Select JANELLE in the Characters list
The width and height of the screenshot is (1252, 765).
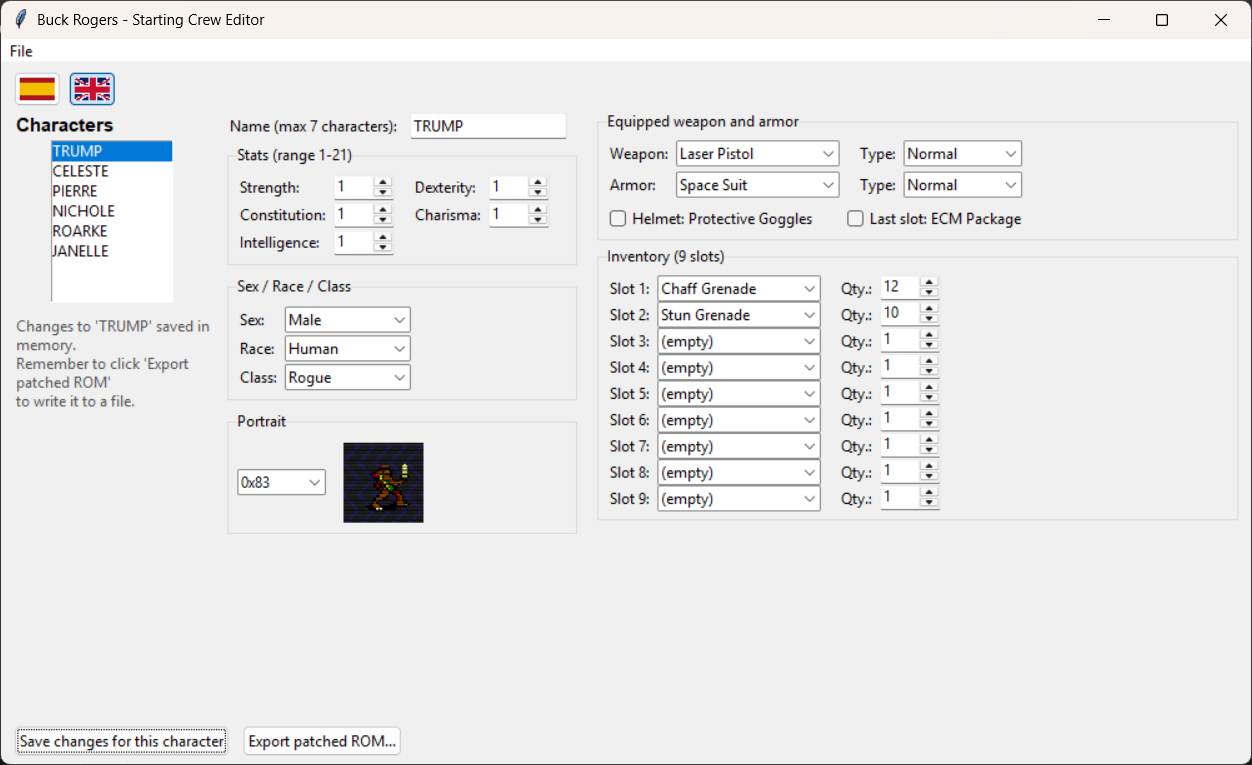point(112,251)
